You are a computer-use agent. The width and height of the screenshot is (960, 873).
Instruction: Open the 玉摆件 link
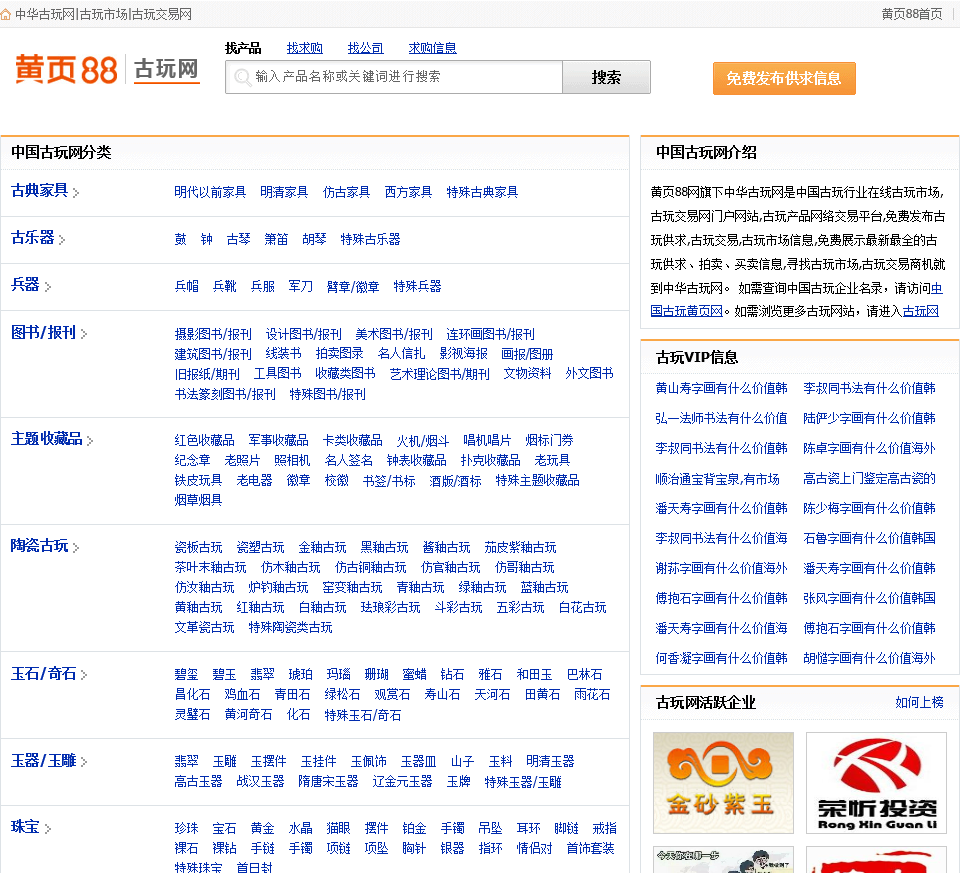[269, 762]
